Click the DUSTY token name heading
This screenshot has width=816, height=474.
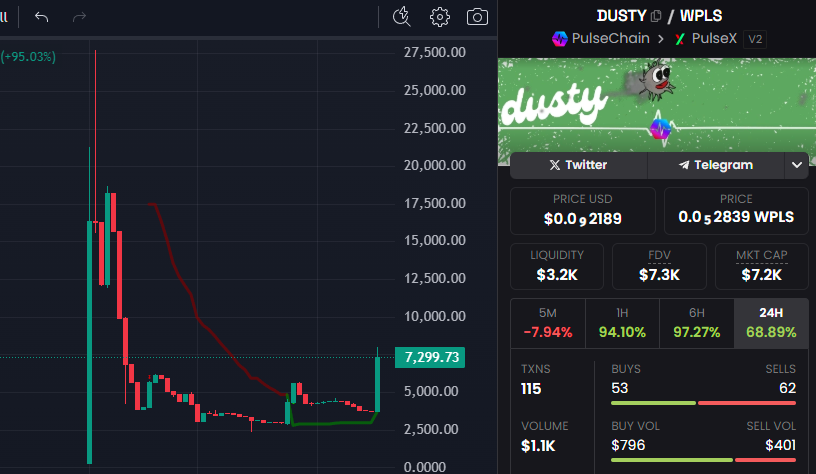tap(621, 16)
